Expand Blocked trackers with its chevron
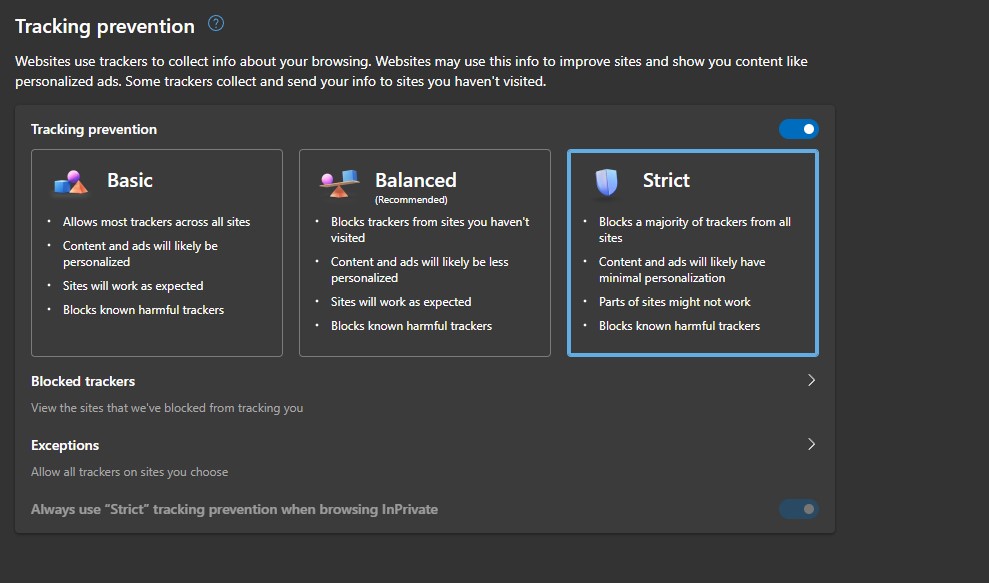The height and width of the screenshot is (583, 989). [811, 380]
